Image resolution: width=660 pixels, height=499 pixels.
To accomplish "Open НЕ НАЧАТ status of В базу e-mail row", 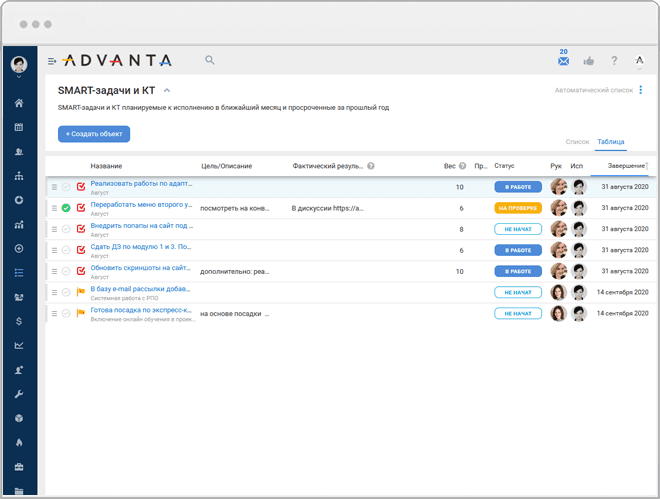I will click(x=518, y=292).
